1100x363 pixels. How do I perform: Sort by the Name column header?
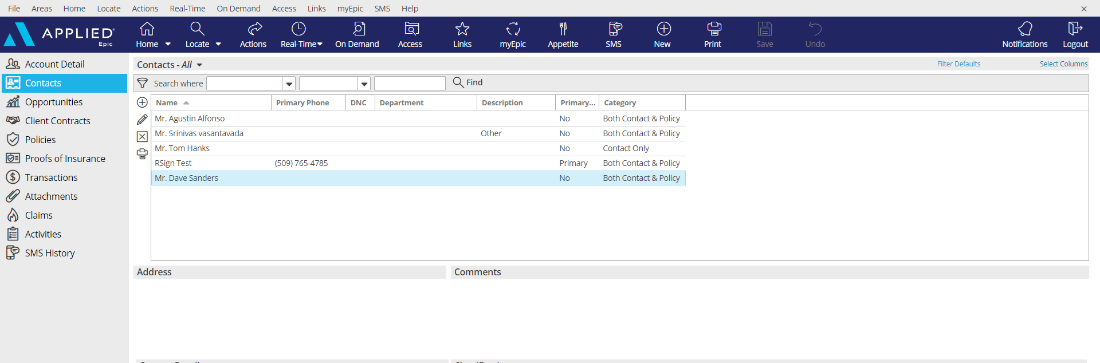tap(211, 103)
